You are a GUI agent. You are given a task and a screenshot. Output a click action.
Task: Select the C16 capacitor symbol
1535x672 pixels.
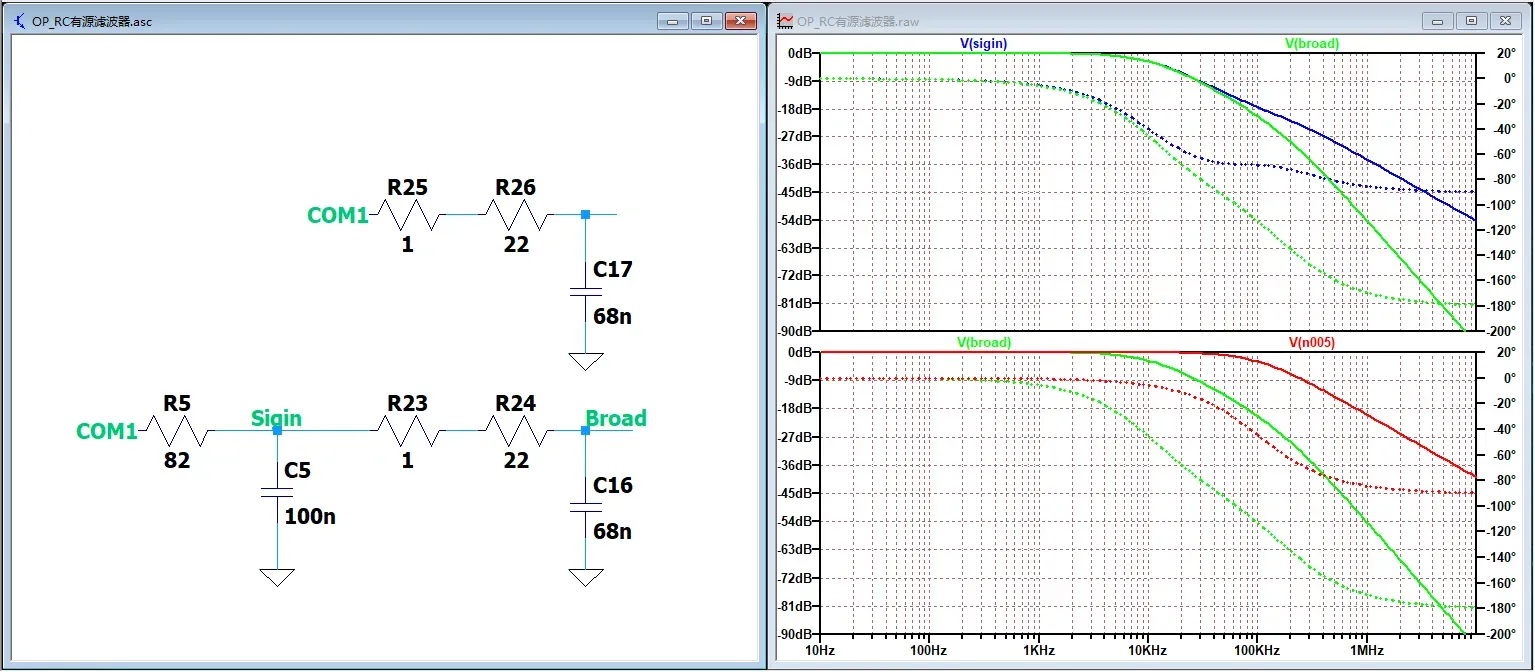pos(585,508)
